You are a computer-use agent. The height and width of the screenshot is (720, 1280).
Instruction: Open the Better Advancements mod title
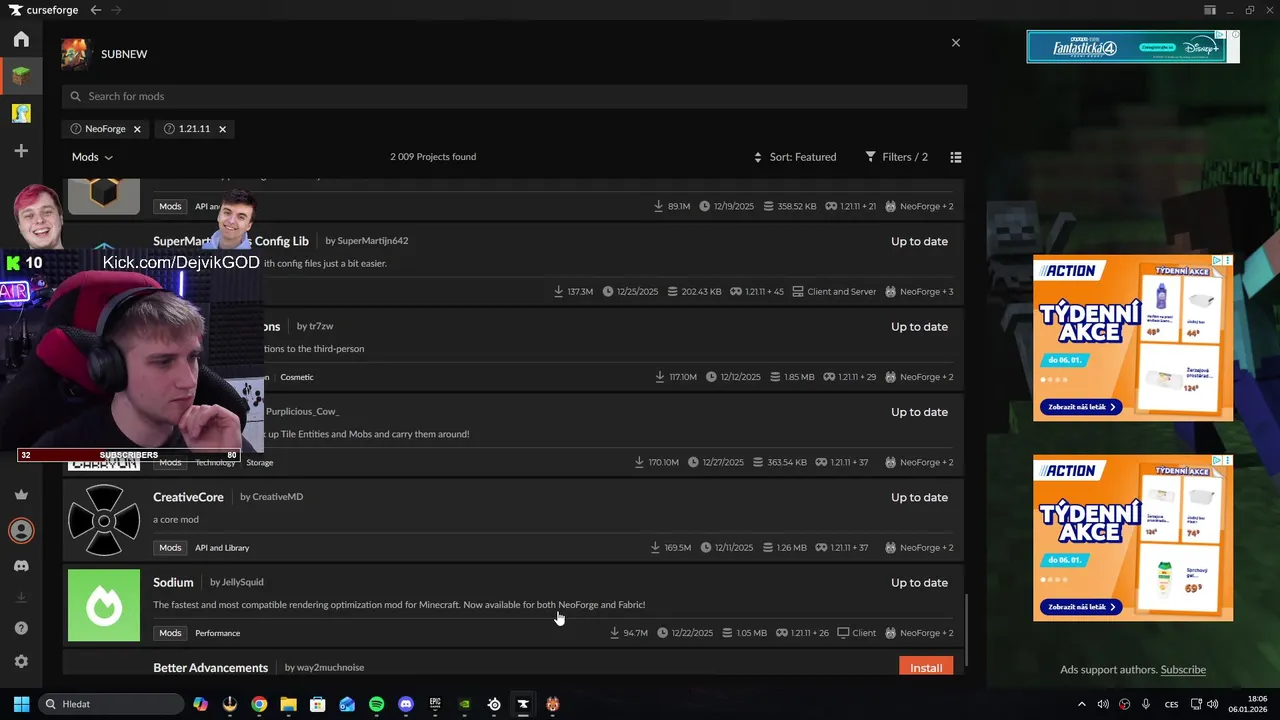coord(210,667)
